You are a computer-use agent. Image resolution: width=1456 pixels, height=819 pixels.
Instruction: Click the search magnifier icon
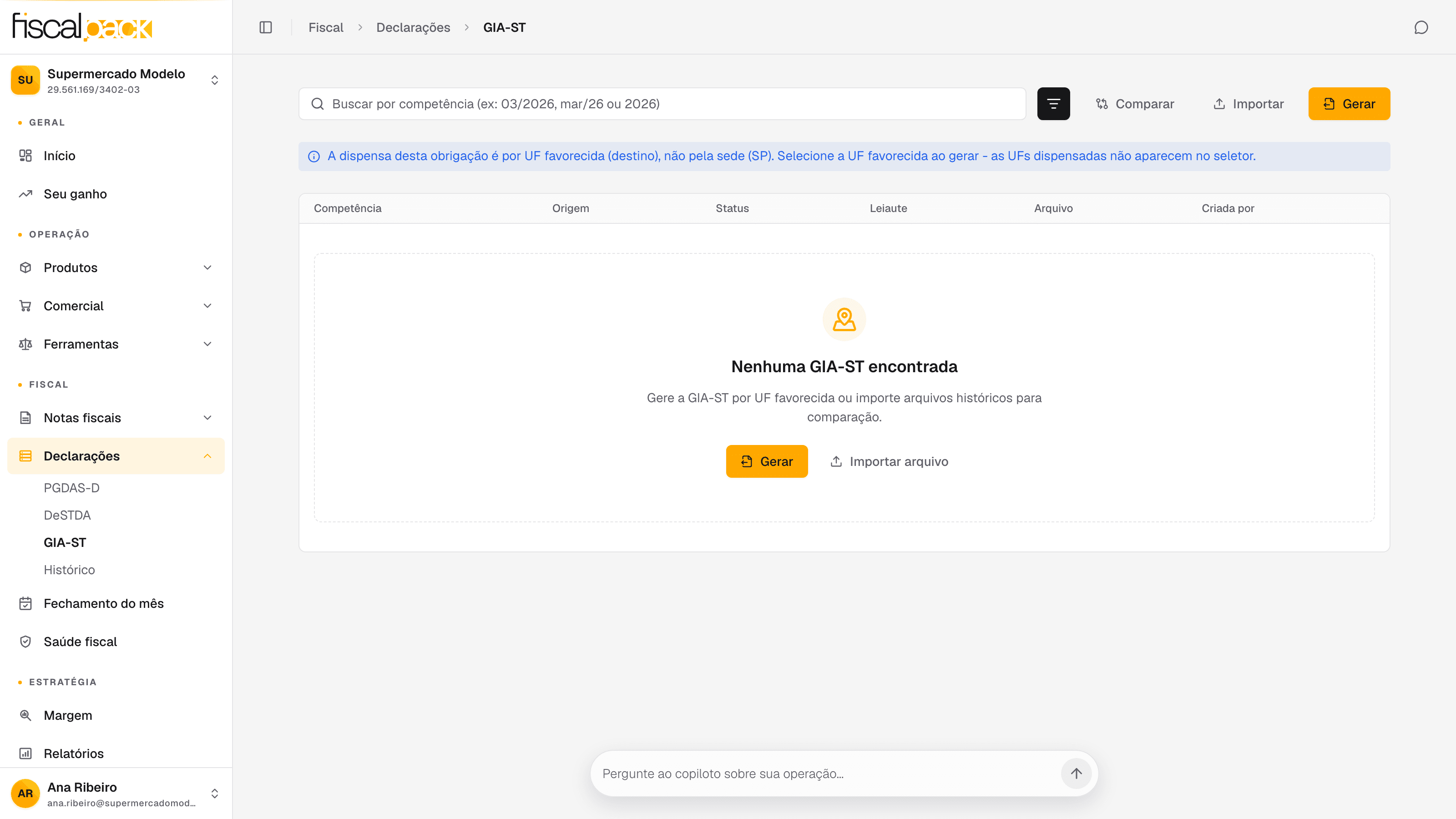point(318,104)
